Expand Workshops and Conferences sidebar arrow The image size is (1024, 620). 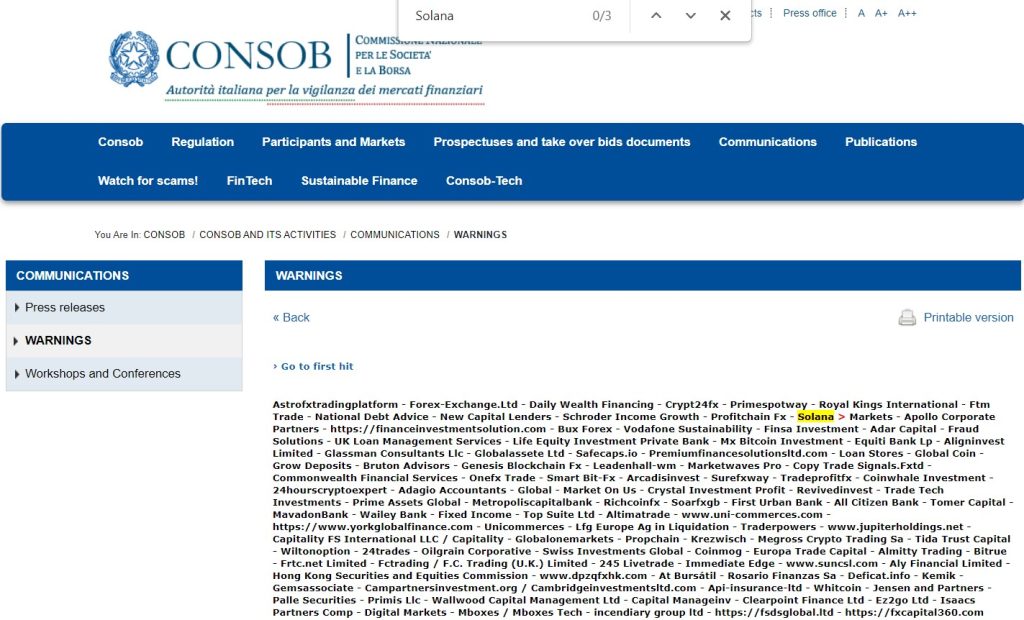click(16, 374)
